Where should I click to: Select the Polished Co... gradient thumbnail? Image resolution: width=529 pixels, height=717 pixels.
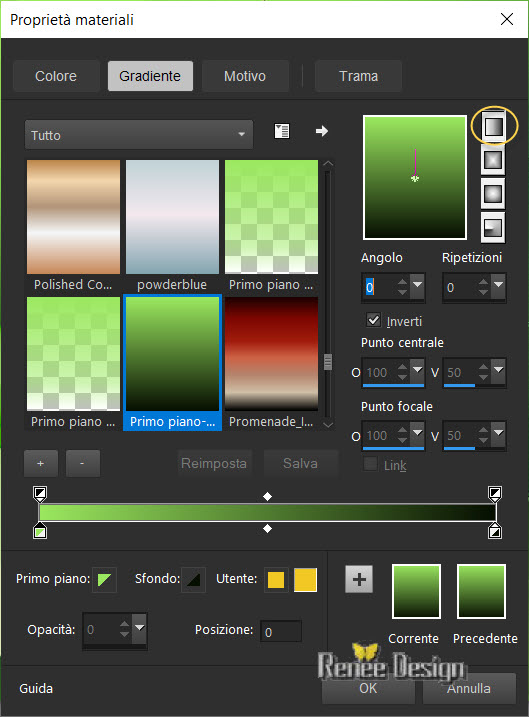(73, 217)
